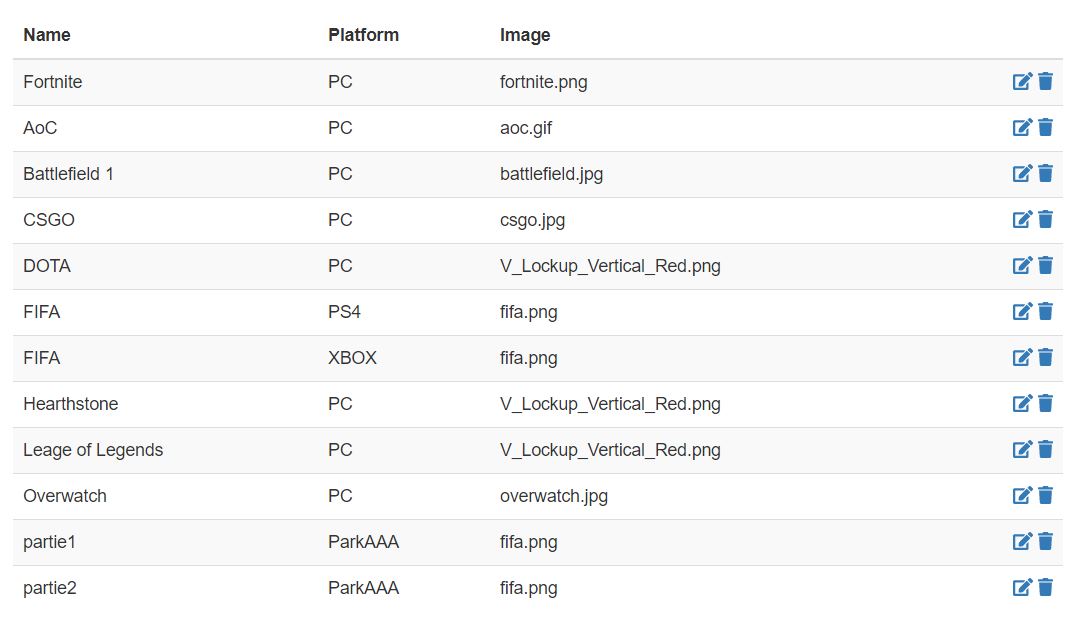Click the Image column header
This screenshot has width=1079, height=620.
pyautogui.click(x=525, y=35)
